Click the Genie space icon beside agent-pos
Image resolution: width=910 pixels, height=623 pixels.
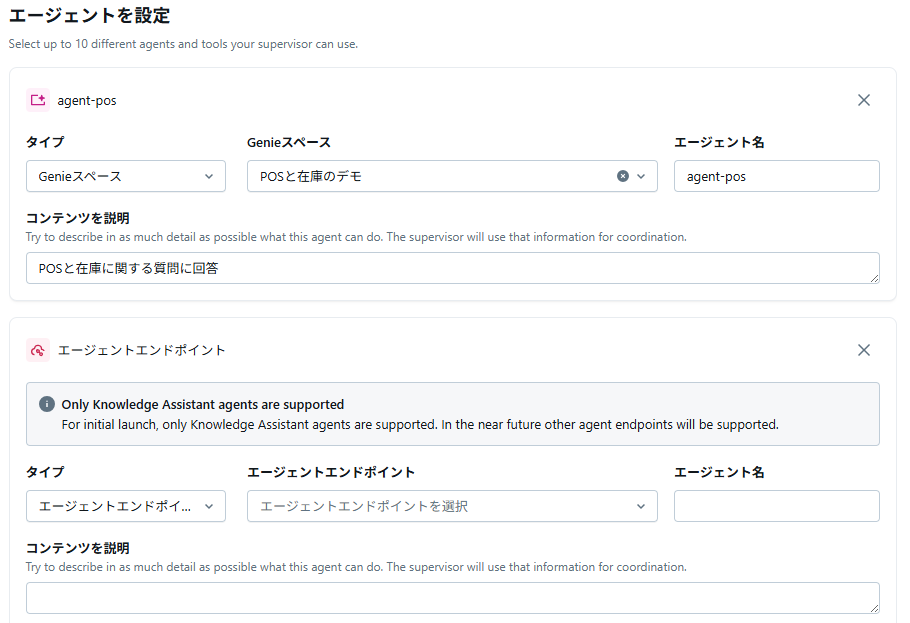38,100
